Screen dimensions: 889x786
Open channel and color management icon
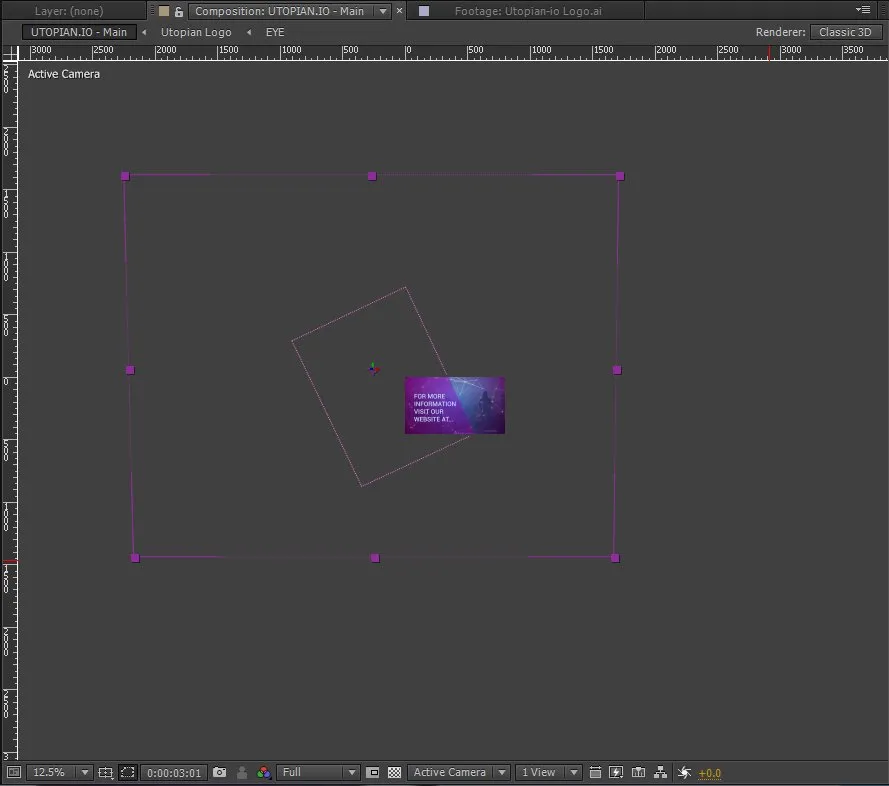tap(264, 772)
